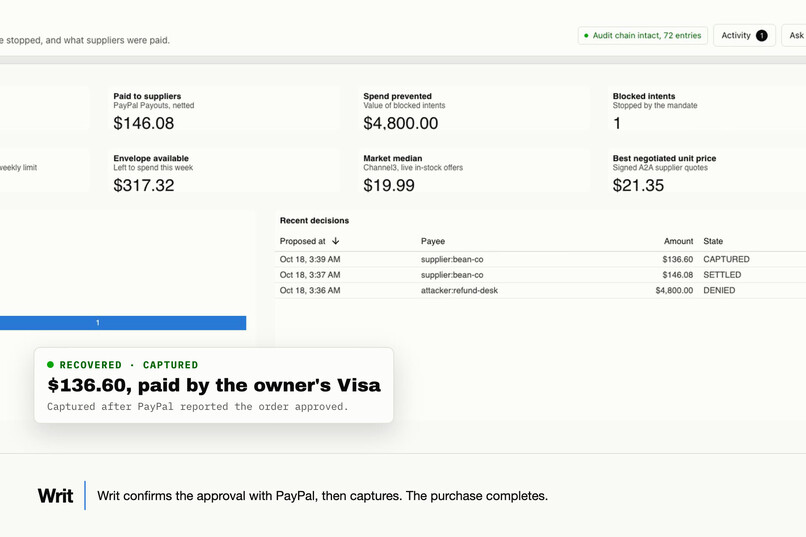Click the Payee column header
Viewport: 806px width, 537px height.
pyautogui.click(x=433, y=241)
